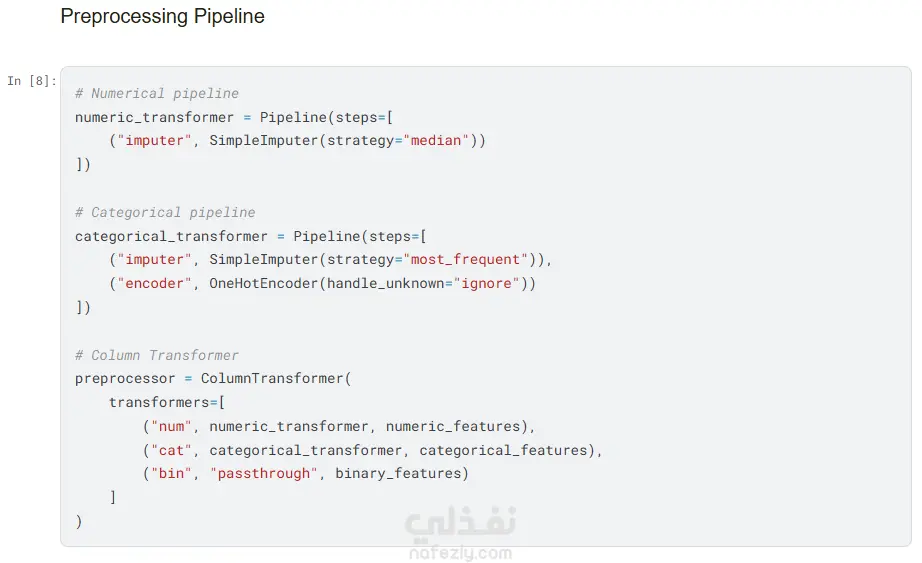Click the Column Transformer comment
The height and width of the screenshot is (563, 922).
pos(157,355)
